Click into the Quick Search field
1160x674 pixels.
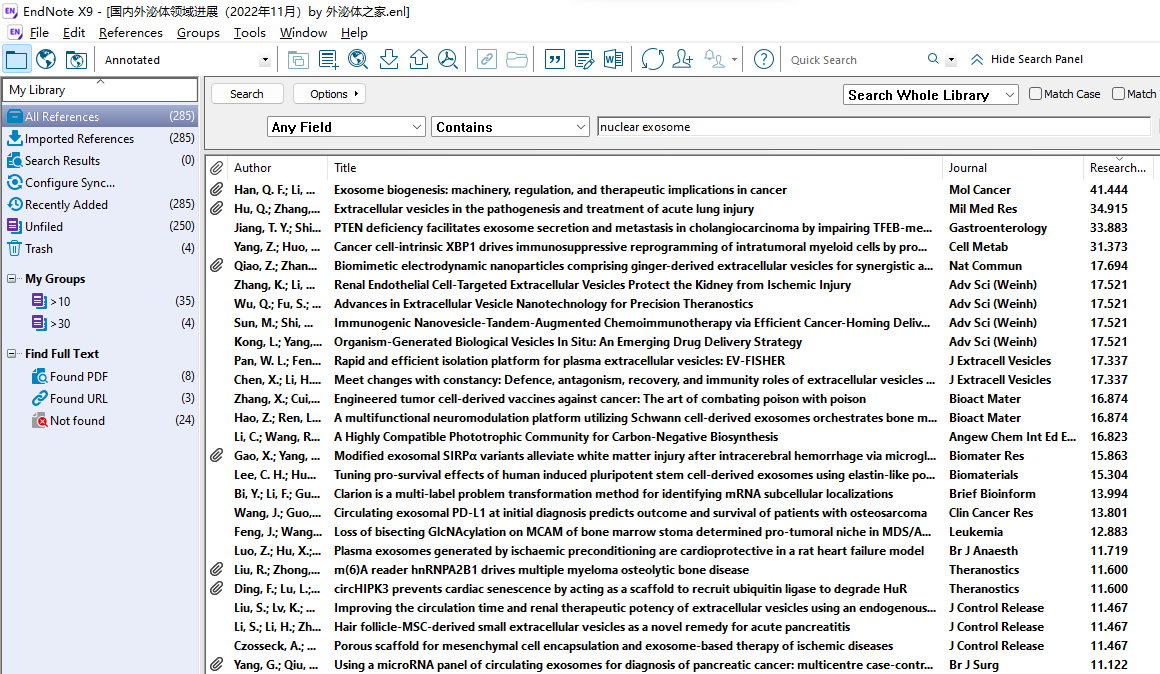pyautogui.click(x=854, y=60)
